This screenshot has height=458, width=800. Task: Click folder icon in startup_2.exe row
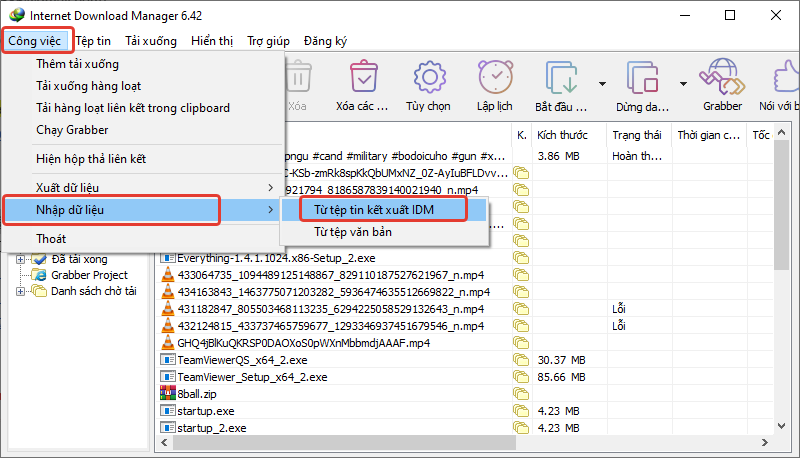(521, 427)
